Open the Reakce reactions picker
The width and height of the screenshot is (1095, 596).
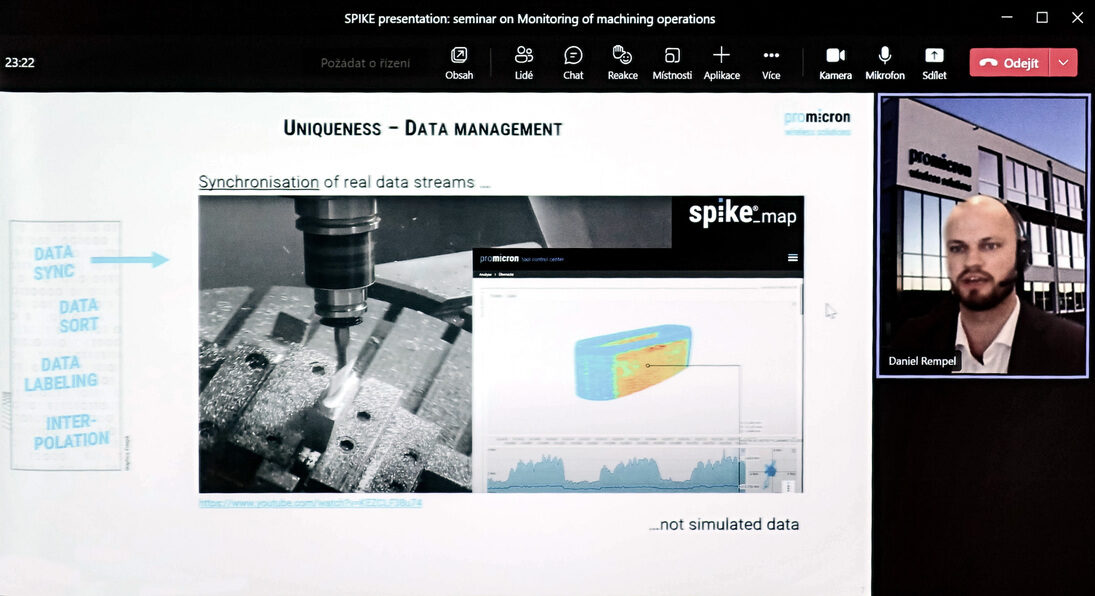point(622,62)
